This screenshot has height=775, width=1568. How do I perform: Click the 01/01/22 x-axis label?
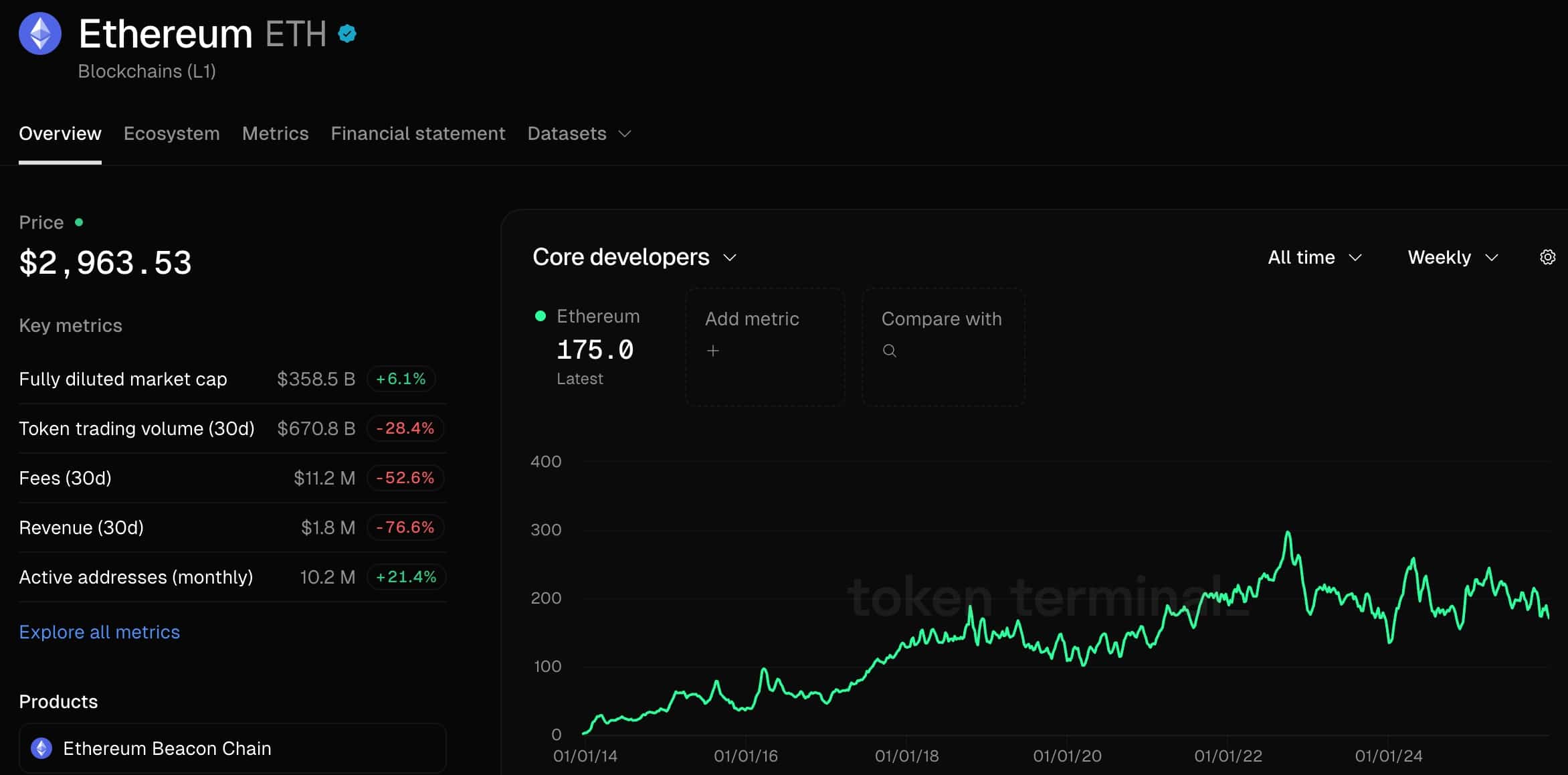click(x=1228, y=756)
